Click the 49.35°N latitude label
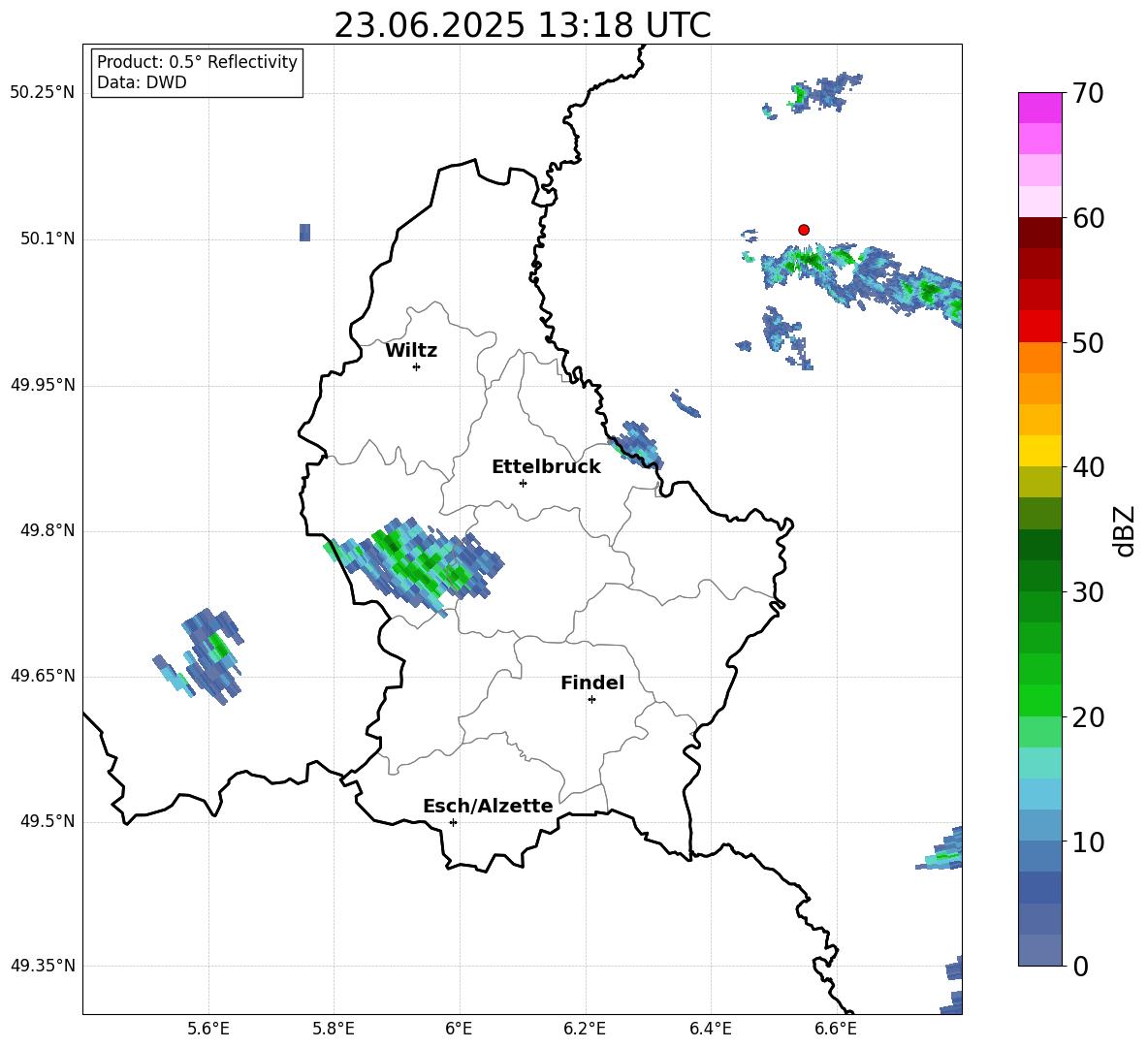 click(43, 966)
